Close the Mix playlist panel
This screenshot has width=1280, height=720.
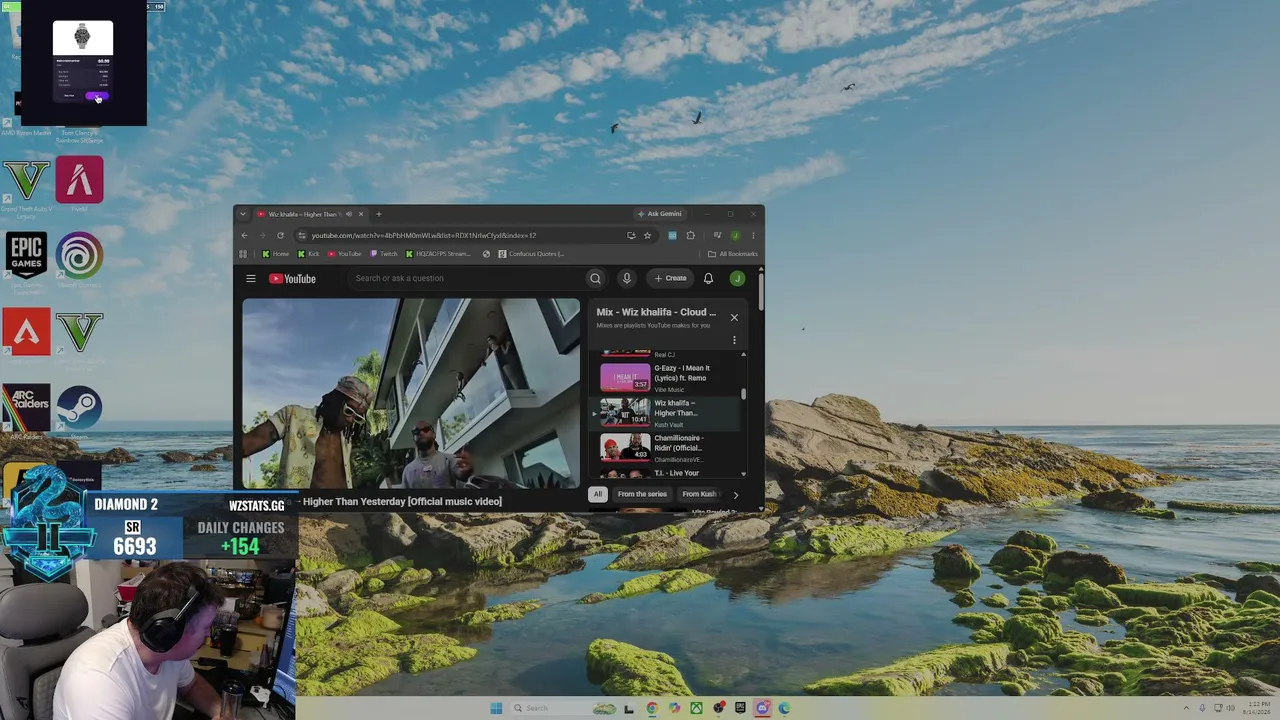734,318
